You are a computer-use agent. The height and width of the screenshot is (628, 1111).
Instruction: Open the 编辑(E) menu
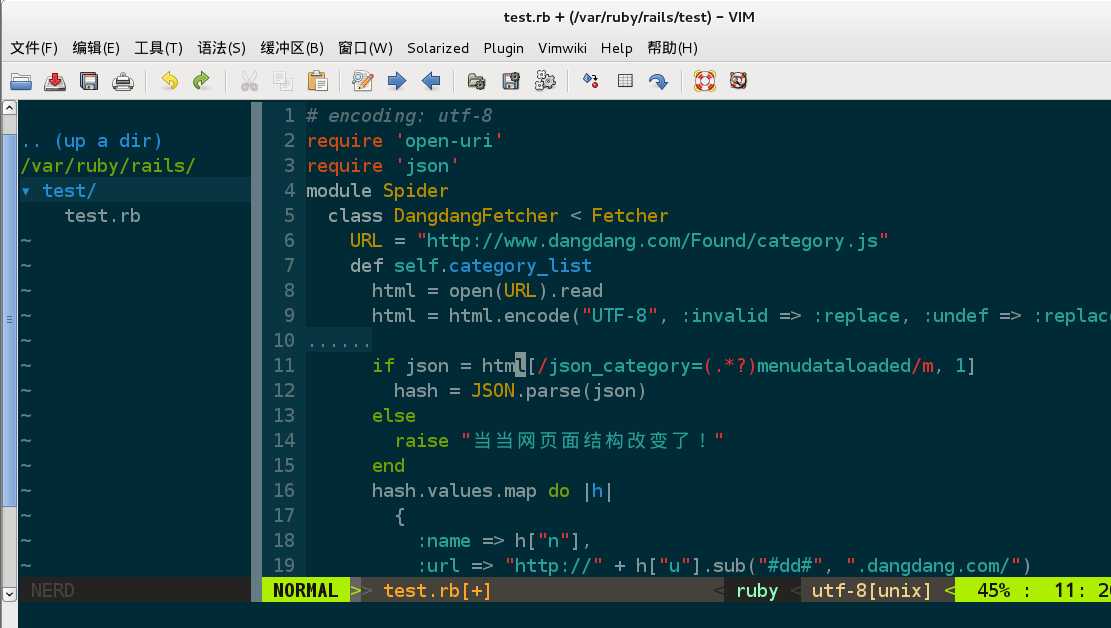click(x=96, y=48)
